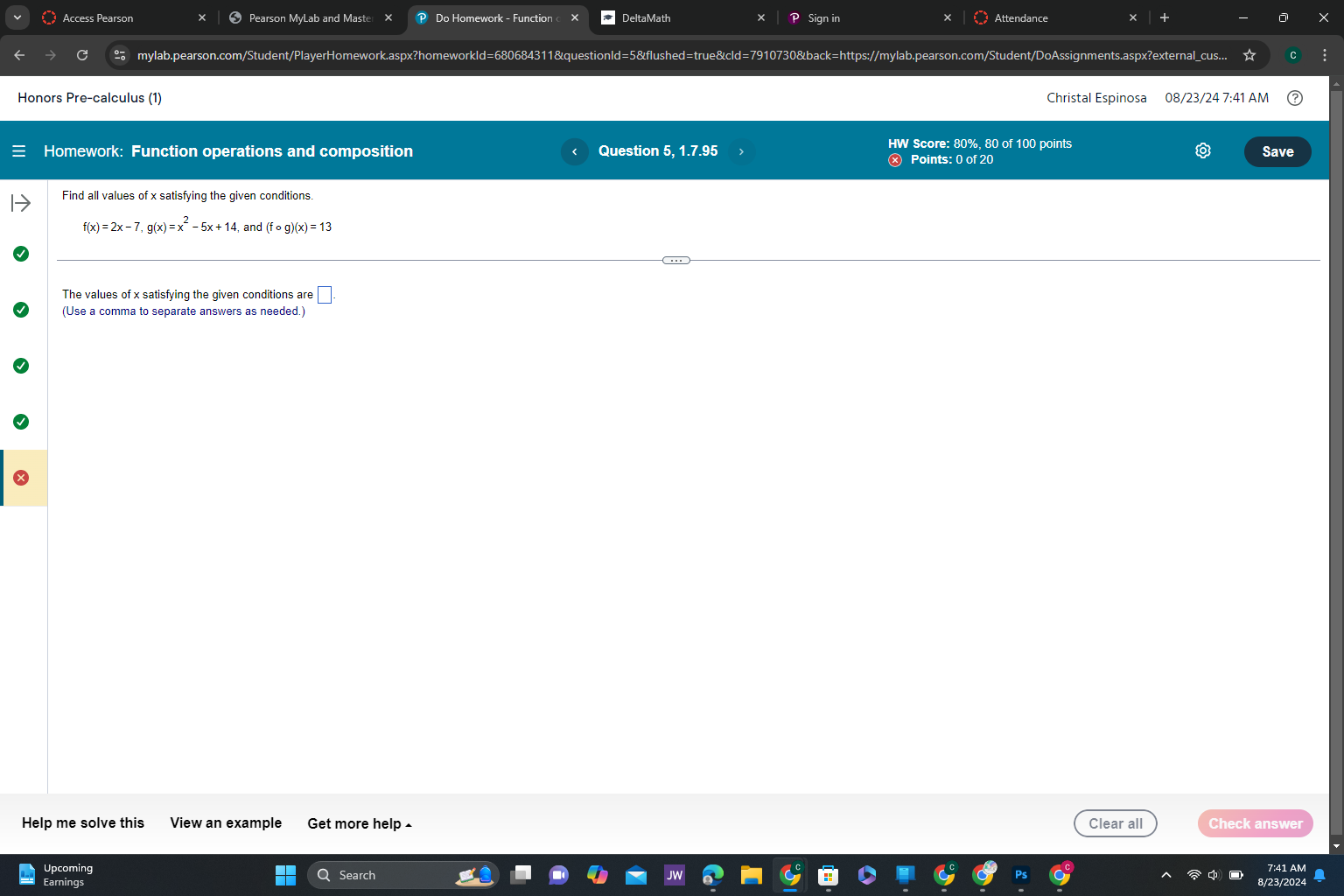This screenshot has height=896, width=1344.
Task: Open Microsoft Edge from the taskbar
Action: (x=713, y=875)
